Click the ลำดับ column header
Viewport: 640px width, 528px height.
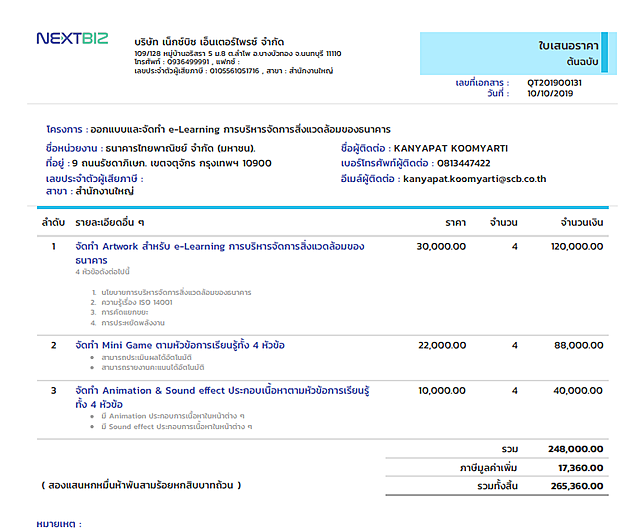click(x=53, y=221)
